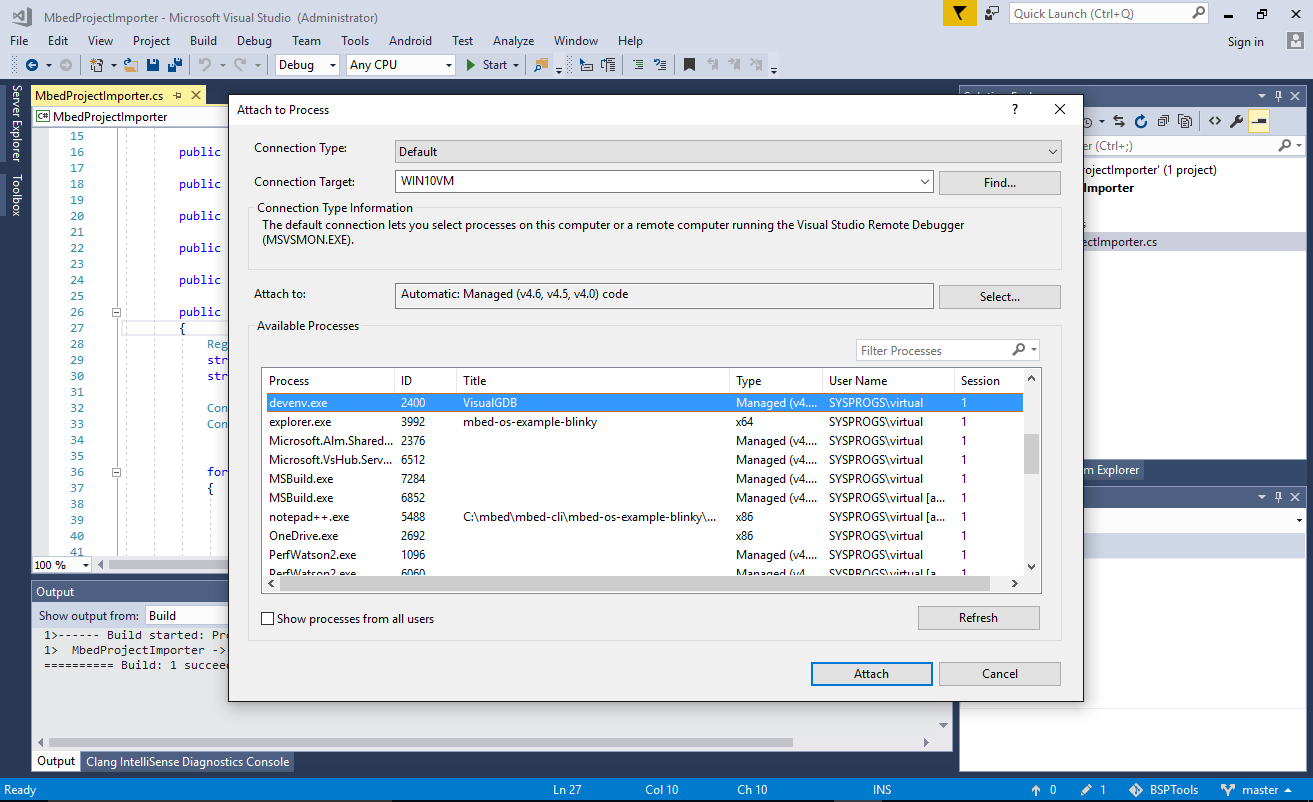Open the Server Explorer side tab

point(16,123)
